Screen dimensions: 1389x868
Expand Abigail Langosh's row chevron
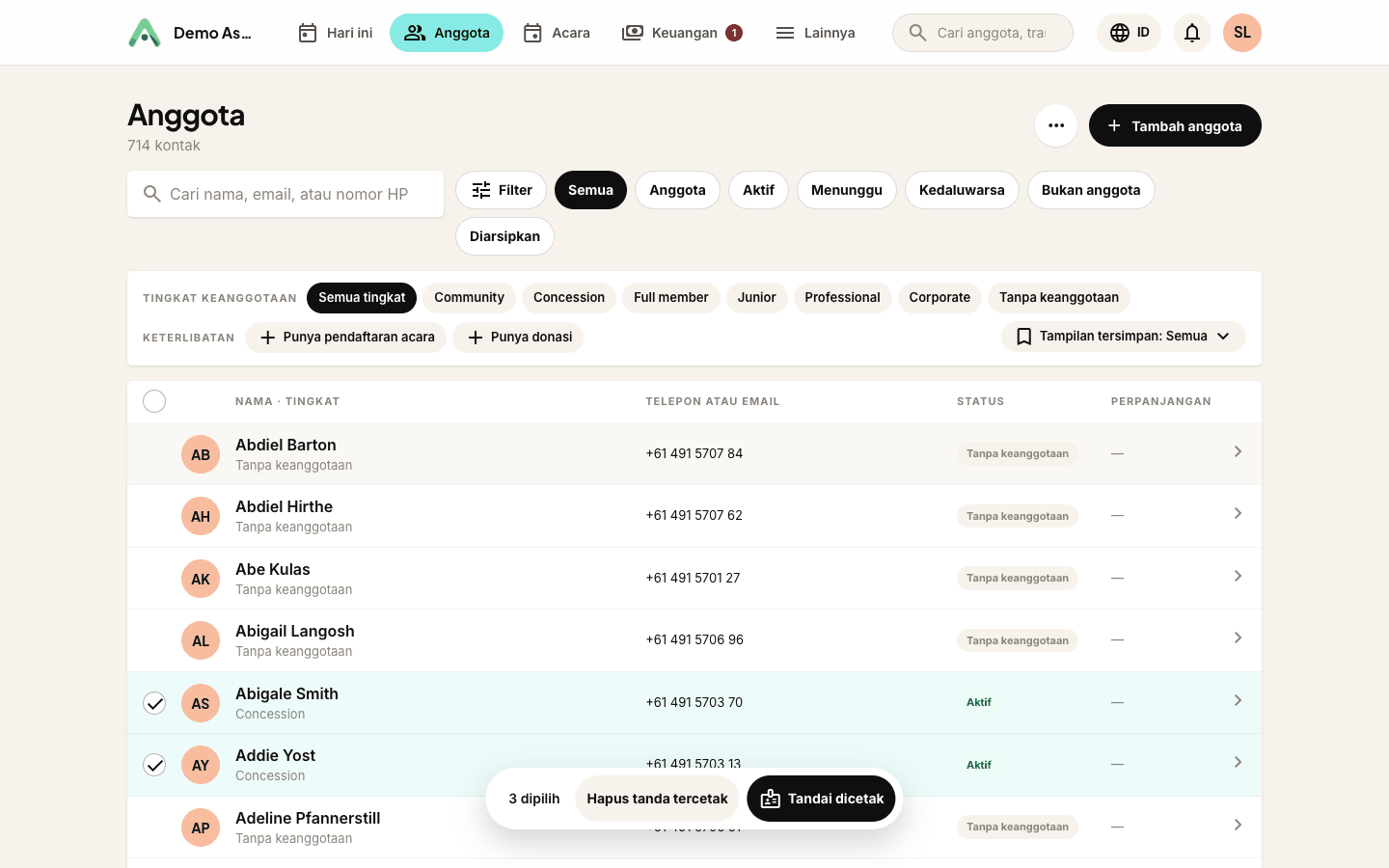click(x=1238, y=637)
